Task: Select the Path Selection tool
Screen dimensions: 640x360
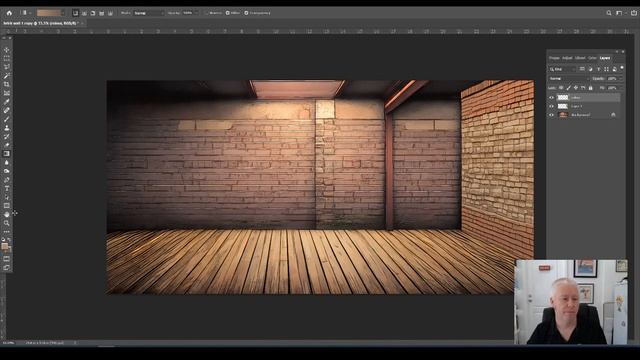Action: point(7,197)
